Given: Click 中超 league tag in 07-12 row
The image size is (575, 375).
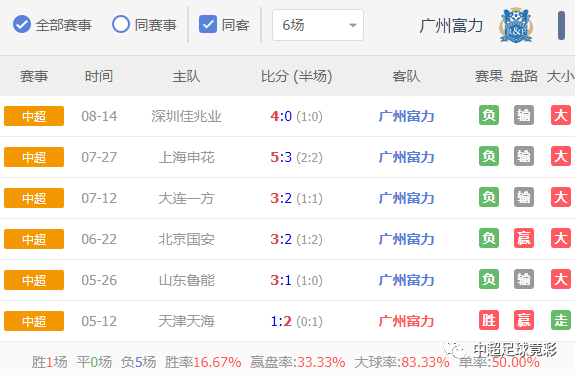Looking at the screenshot, I should tap(34, 198).
